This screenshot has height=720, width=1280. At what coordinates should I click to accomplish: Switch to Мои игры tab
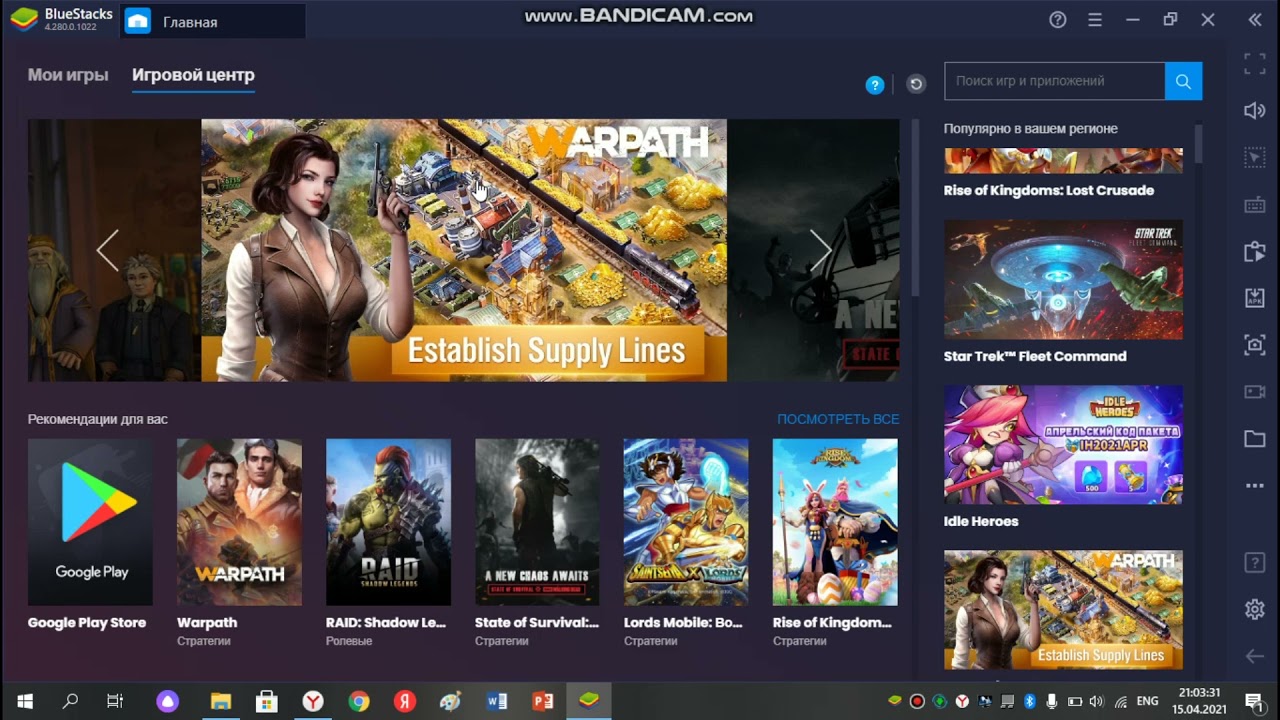[x=68, y=75]
